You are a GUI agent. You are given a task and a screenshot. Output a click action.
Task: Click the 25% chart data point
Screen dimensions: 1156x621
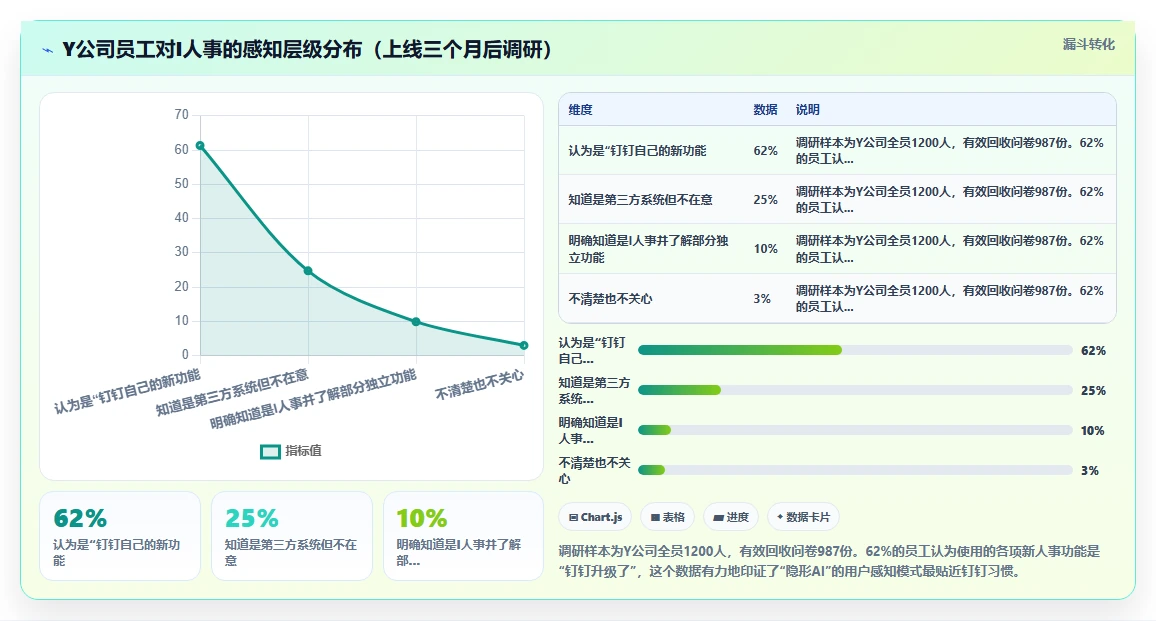tap(308, 271)
